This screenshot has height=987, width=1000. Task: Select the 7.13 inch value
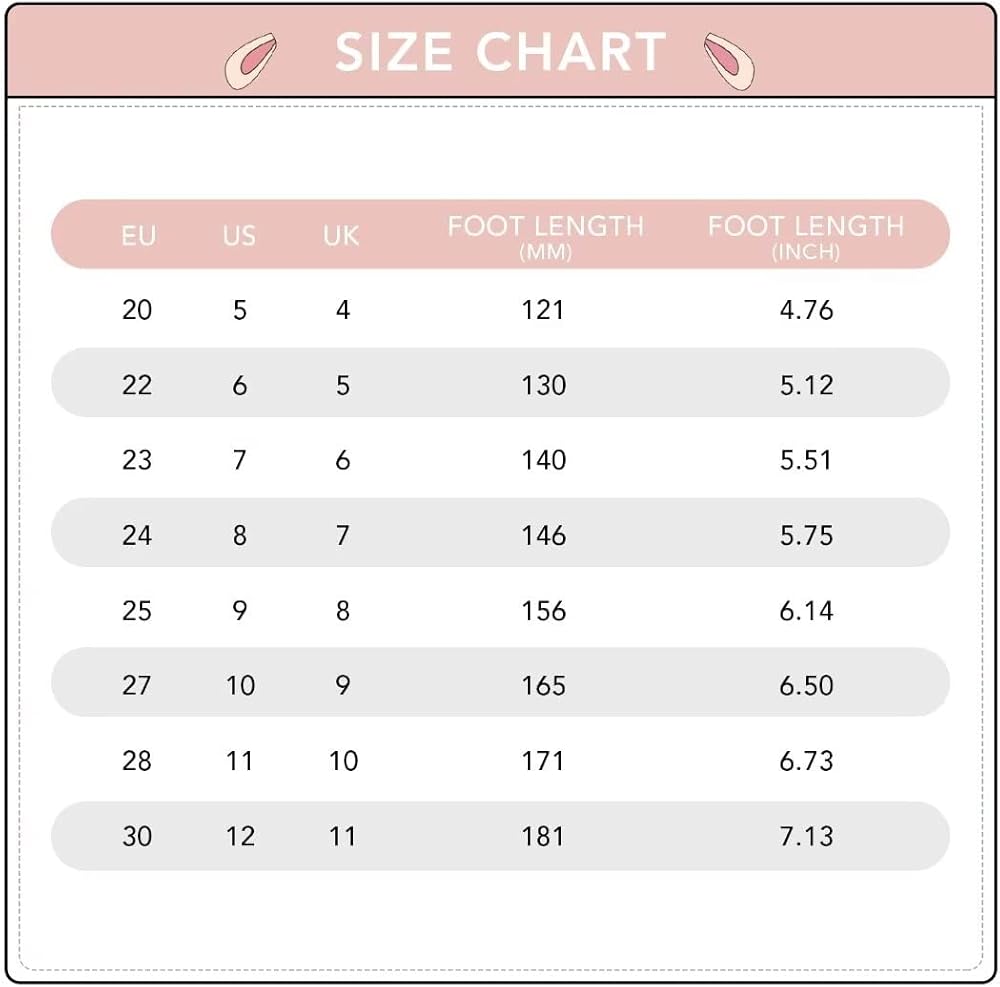[x=806, y=835]
